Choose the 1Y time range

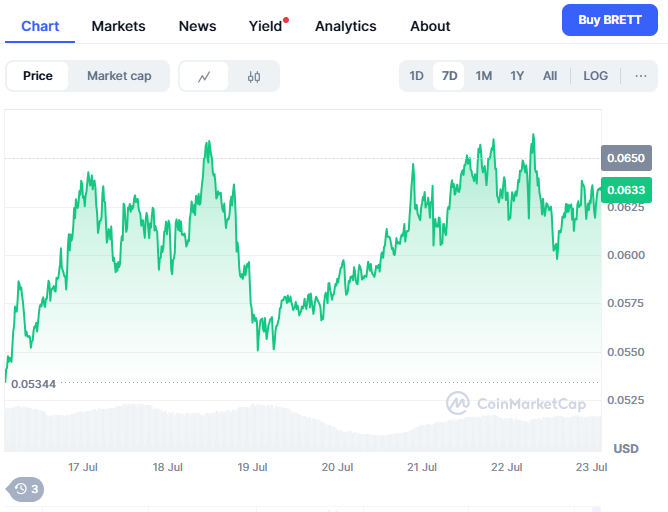(517, 75)
